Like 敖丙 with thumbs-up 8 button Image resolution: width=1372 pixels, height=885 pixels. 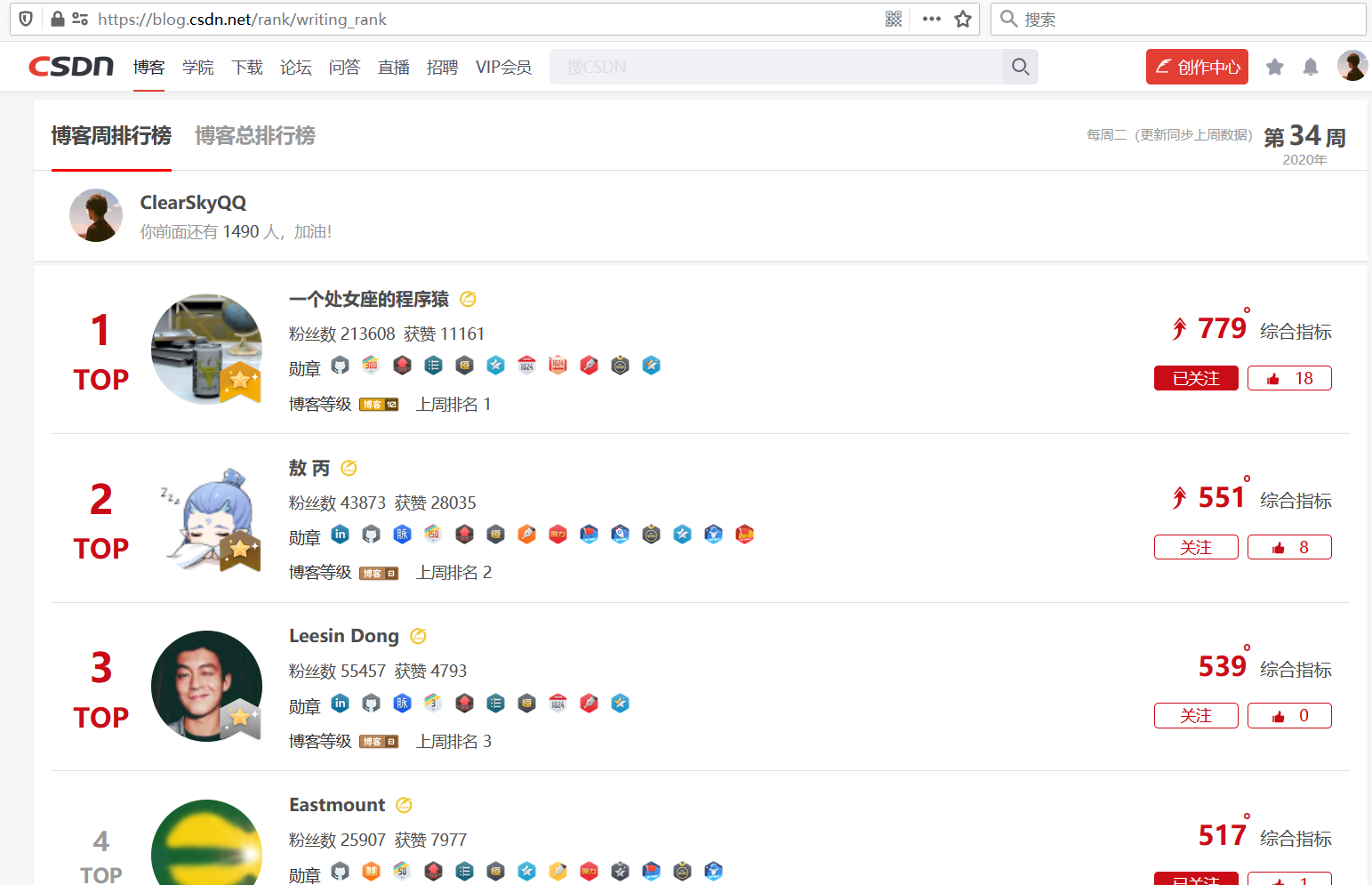point(1289,547)
